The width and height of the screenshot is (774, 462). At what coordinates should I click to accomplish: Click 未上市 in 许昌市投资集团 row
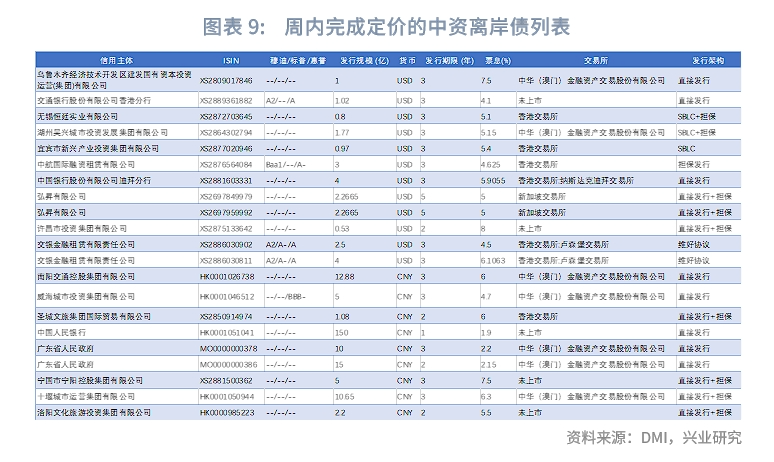pyautogui.click(x=530, y=229)
